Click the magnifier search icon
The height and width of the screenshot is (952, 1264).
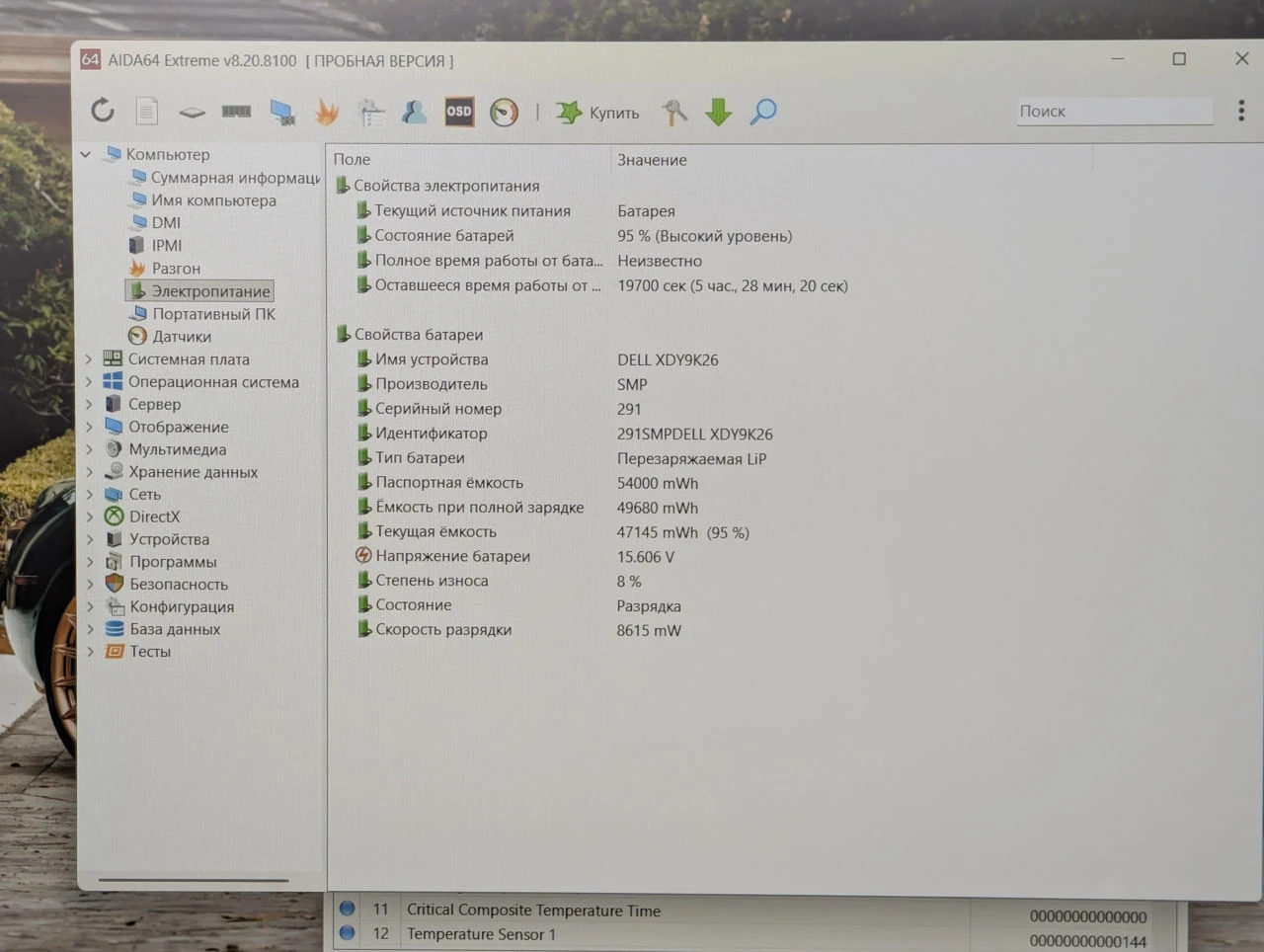(763, 112)
